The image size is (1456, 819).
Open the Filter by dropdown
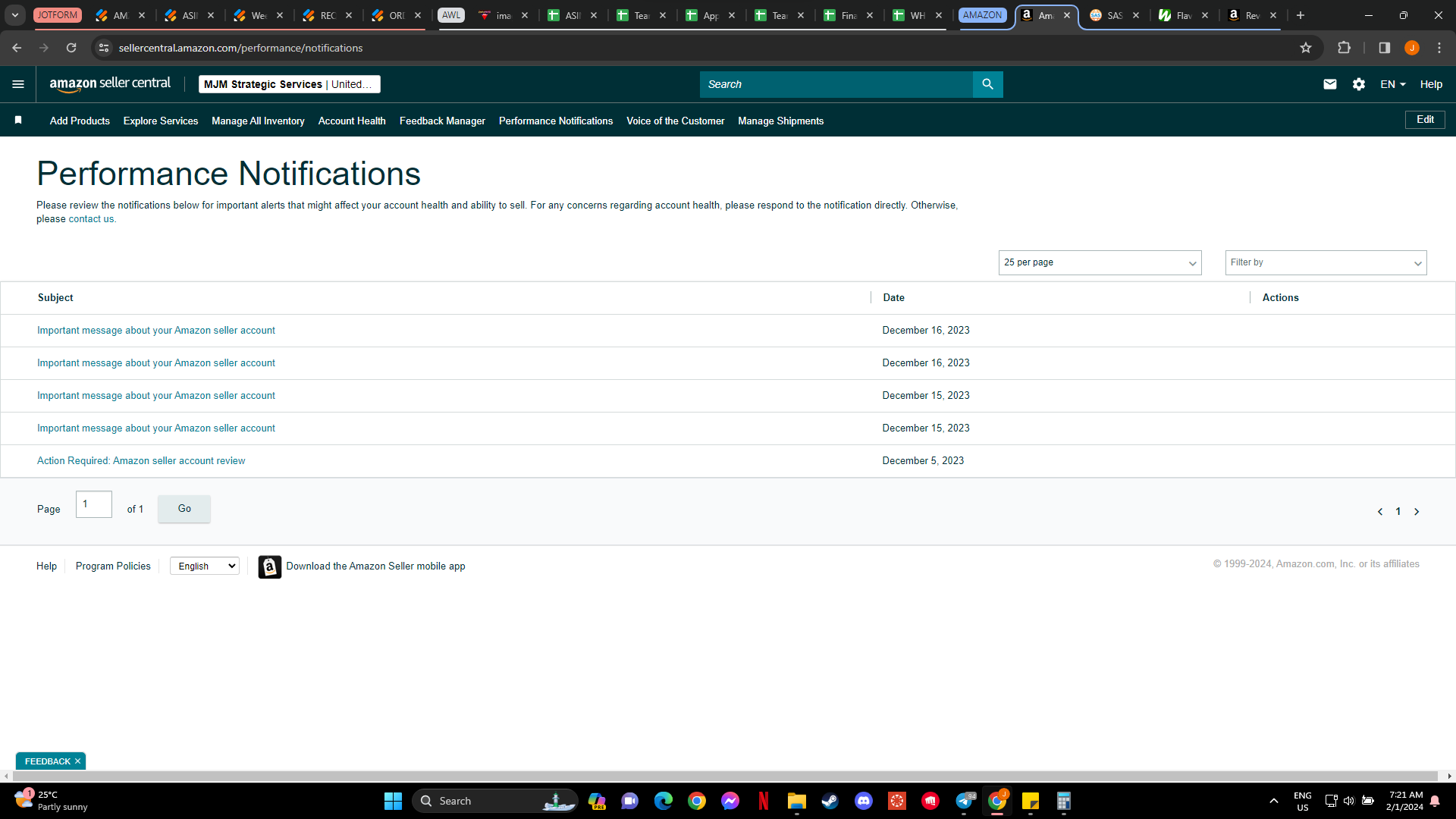click(1326, 262)
